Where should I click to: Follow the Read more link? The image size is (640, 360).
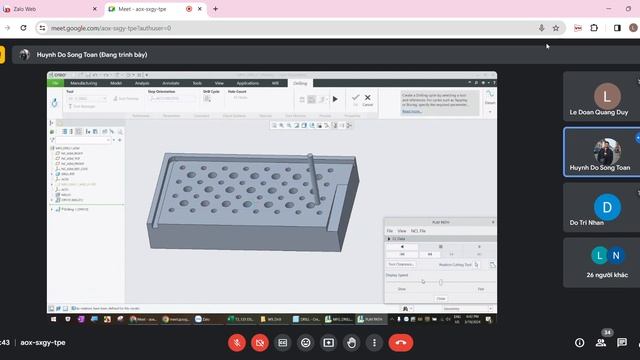tap(411, 111)
